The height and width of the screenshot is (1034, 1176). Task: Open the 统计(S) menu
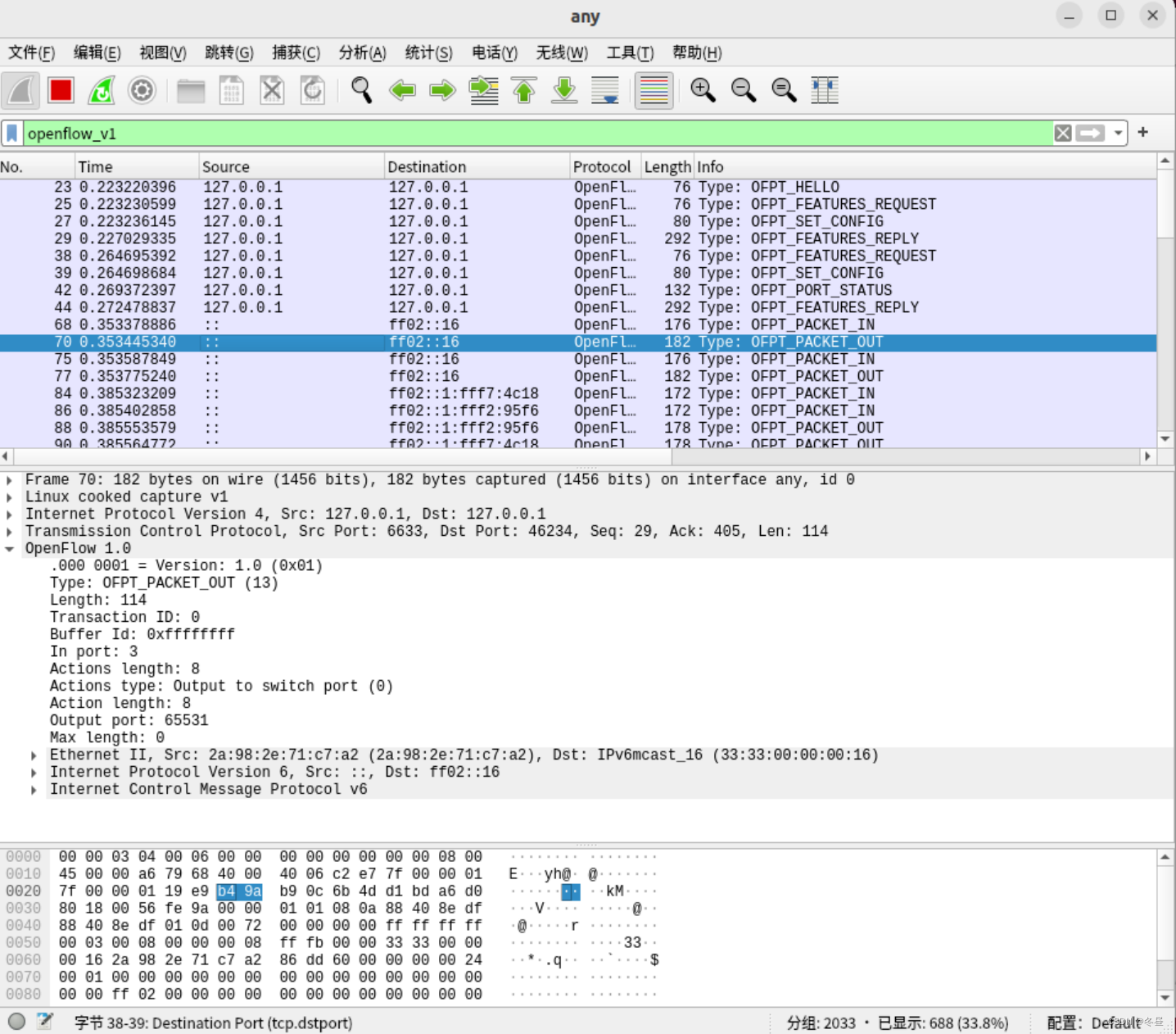(x=429, y=52)
